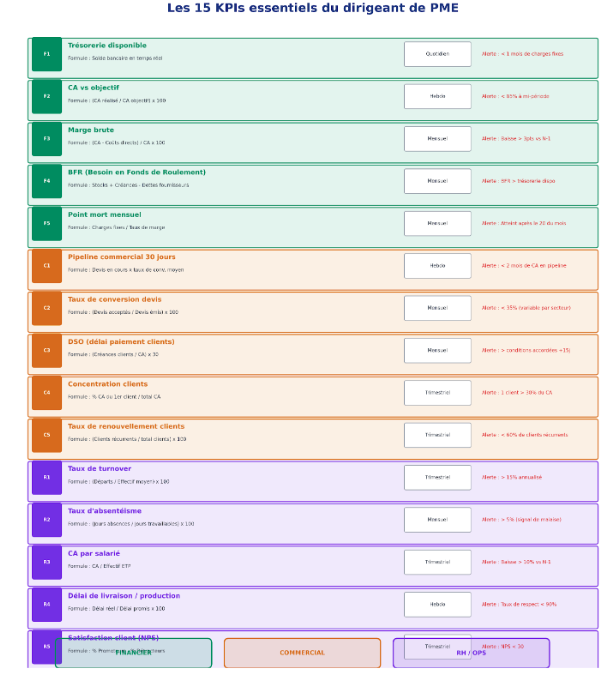616x676 pixels.
Task: Click the R3 CA par salarié badge
Action: (x=46, y=562)
